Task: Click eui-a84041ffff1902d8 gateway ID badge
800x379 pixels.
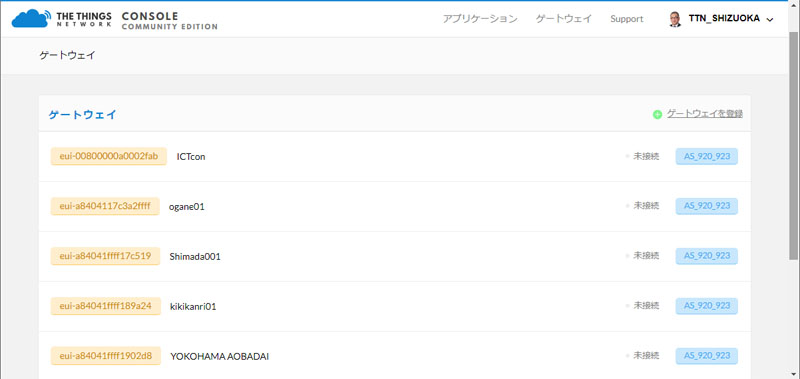Action: pos(106,356)
